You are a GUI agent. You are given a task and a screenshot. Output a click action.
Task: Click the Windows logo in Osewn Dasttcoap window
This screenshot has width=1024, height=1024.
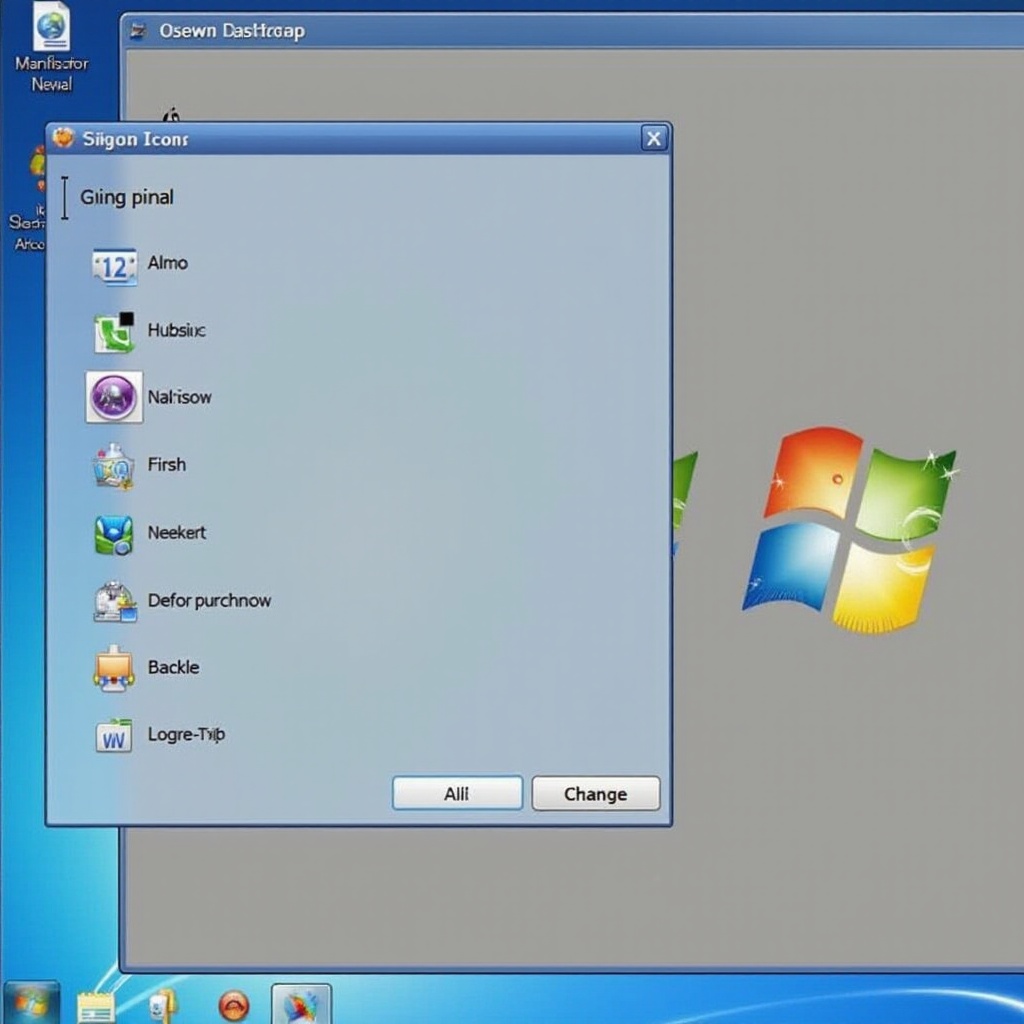(x=849, y=530)
